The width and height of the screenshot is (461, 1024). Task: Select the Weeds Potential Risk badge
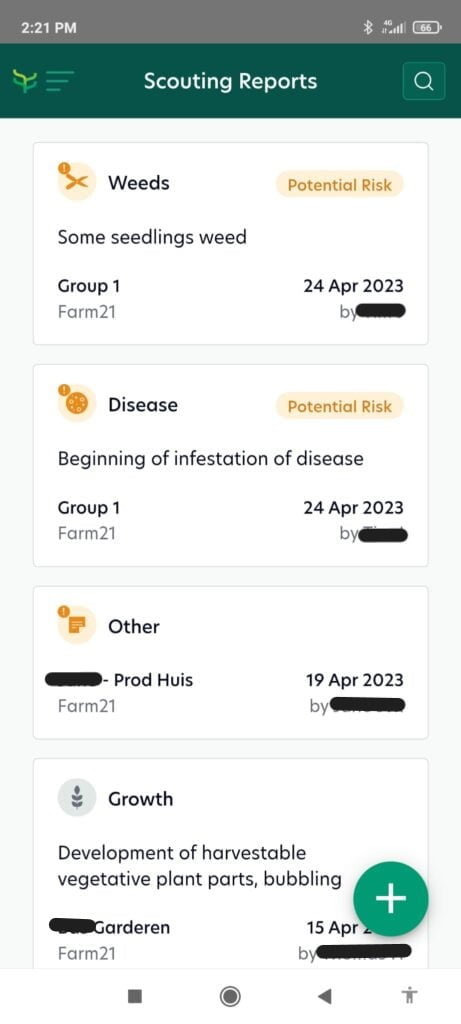pos(340,185)
